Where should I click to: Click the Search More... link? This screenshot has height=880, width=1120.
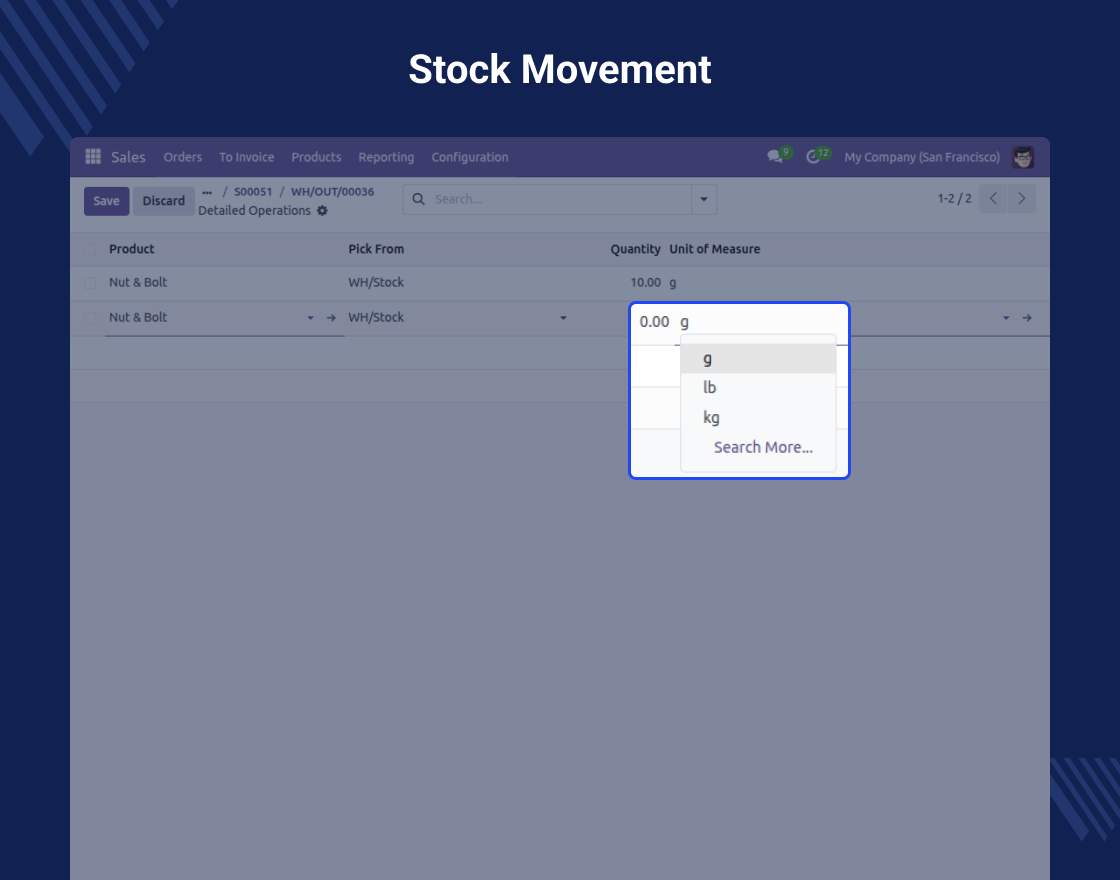click(763, 447)
